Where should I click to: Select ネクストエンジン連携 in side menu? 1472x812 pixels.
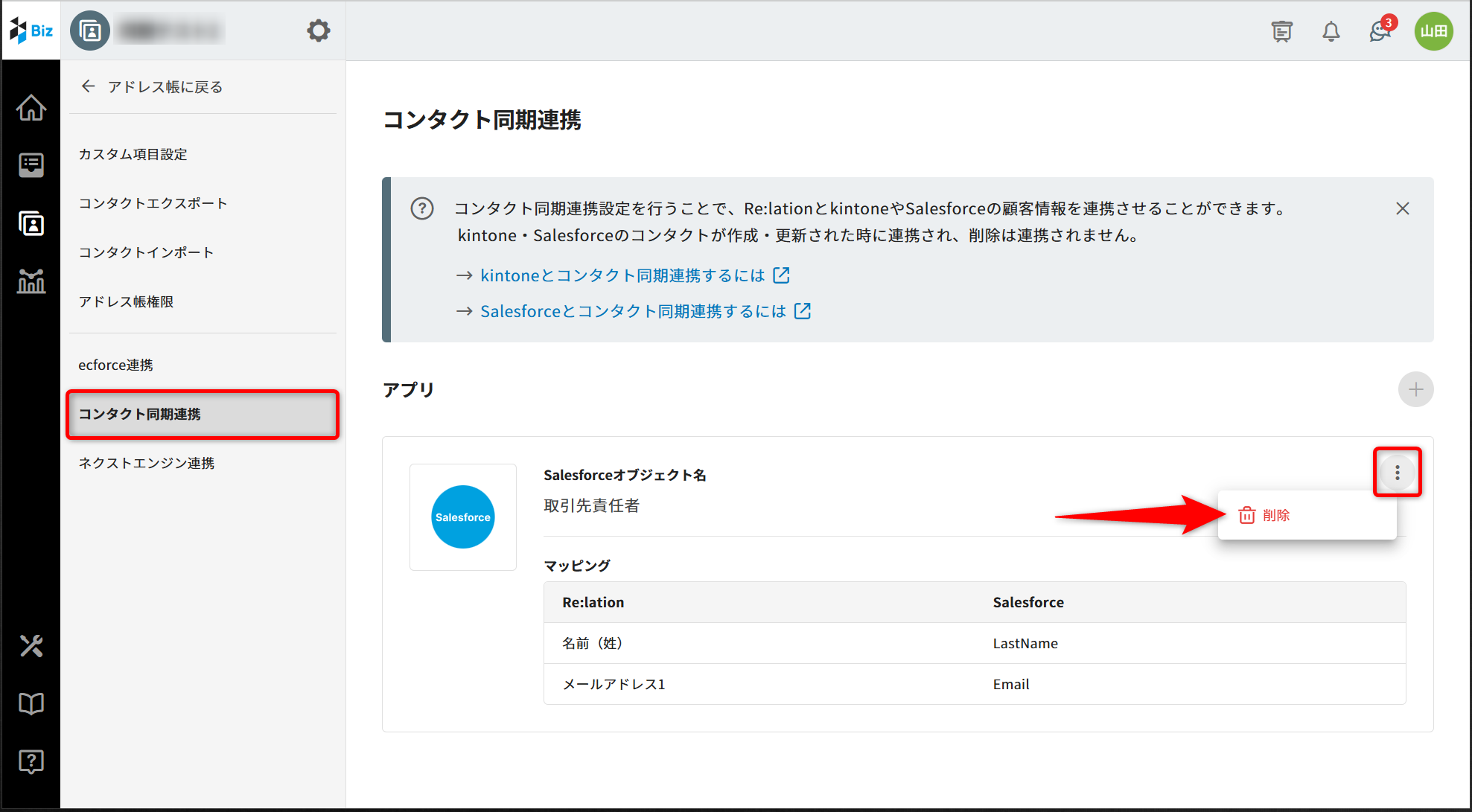pyautogui.click(x=147, y=463)
